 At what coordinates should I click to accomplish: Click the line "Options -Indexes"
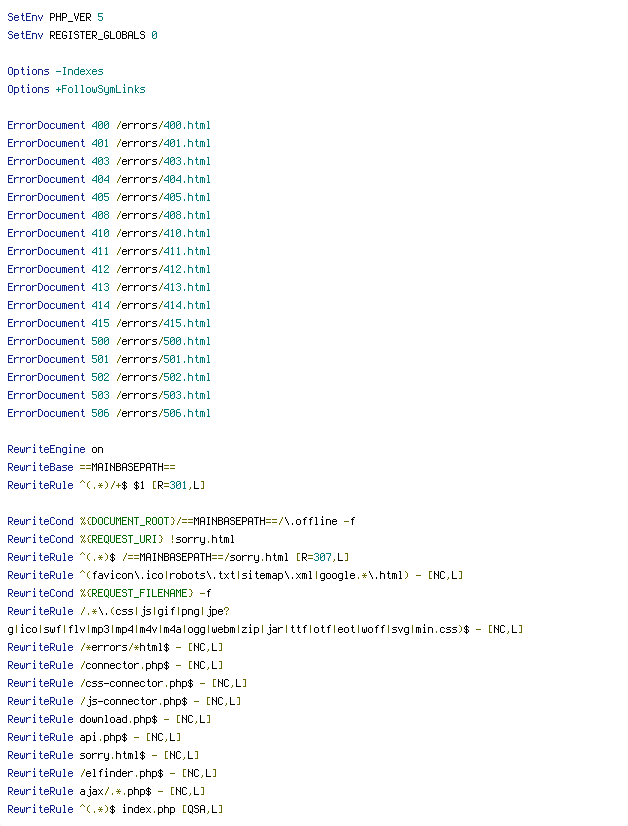55,71
